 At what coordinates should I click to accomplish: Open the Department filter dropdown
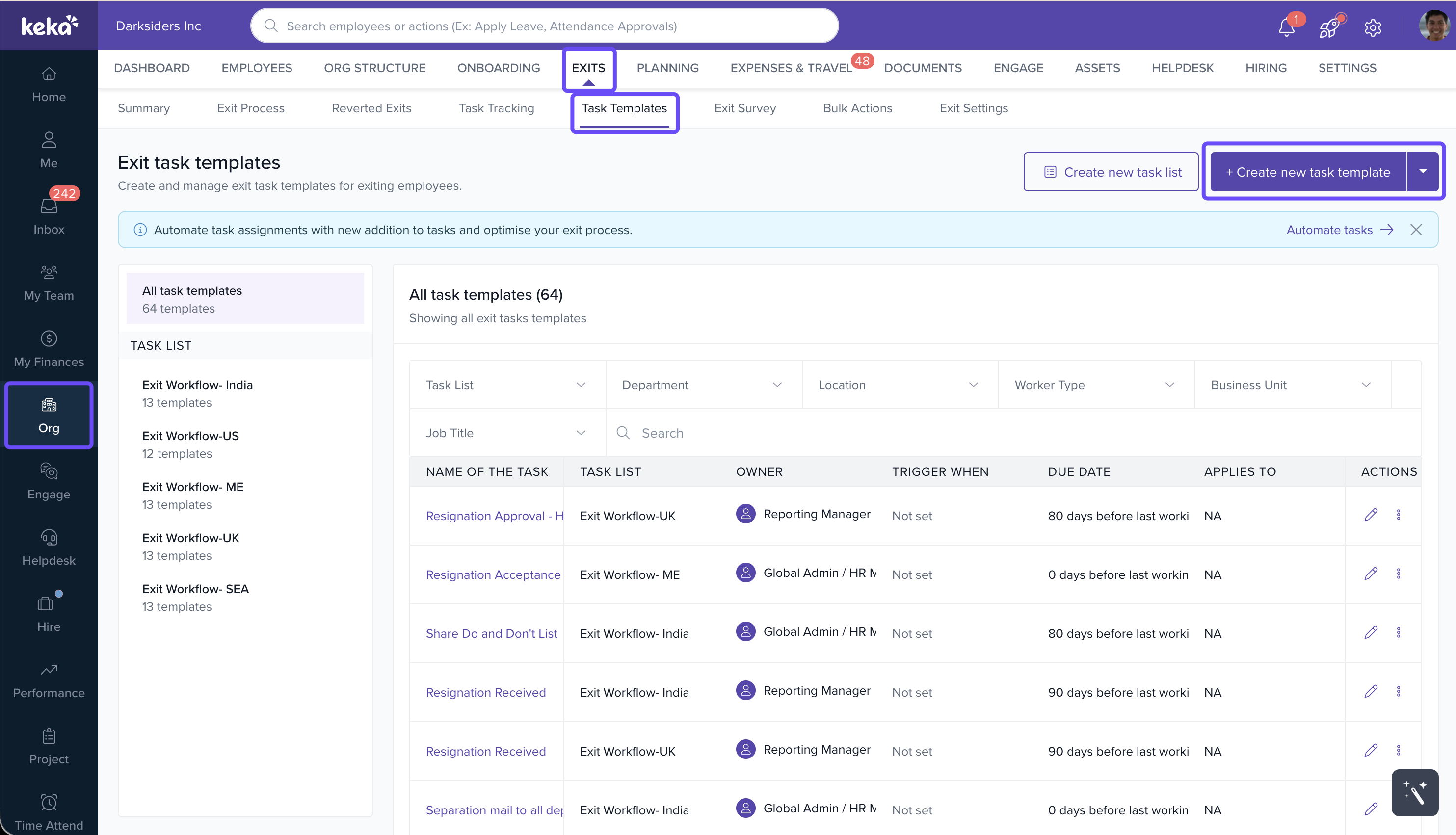[703, 385]
